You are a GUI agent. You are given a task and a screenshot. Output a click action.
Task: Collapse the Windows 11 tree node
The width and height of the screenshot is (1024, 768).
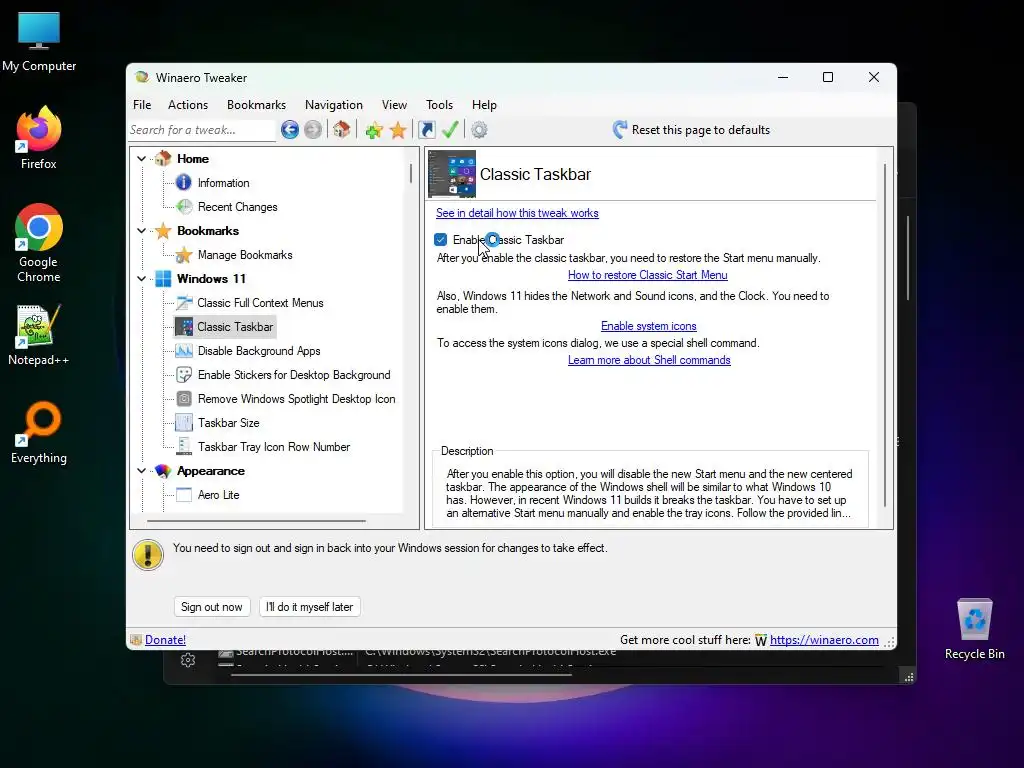click(141, 279)
